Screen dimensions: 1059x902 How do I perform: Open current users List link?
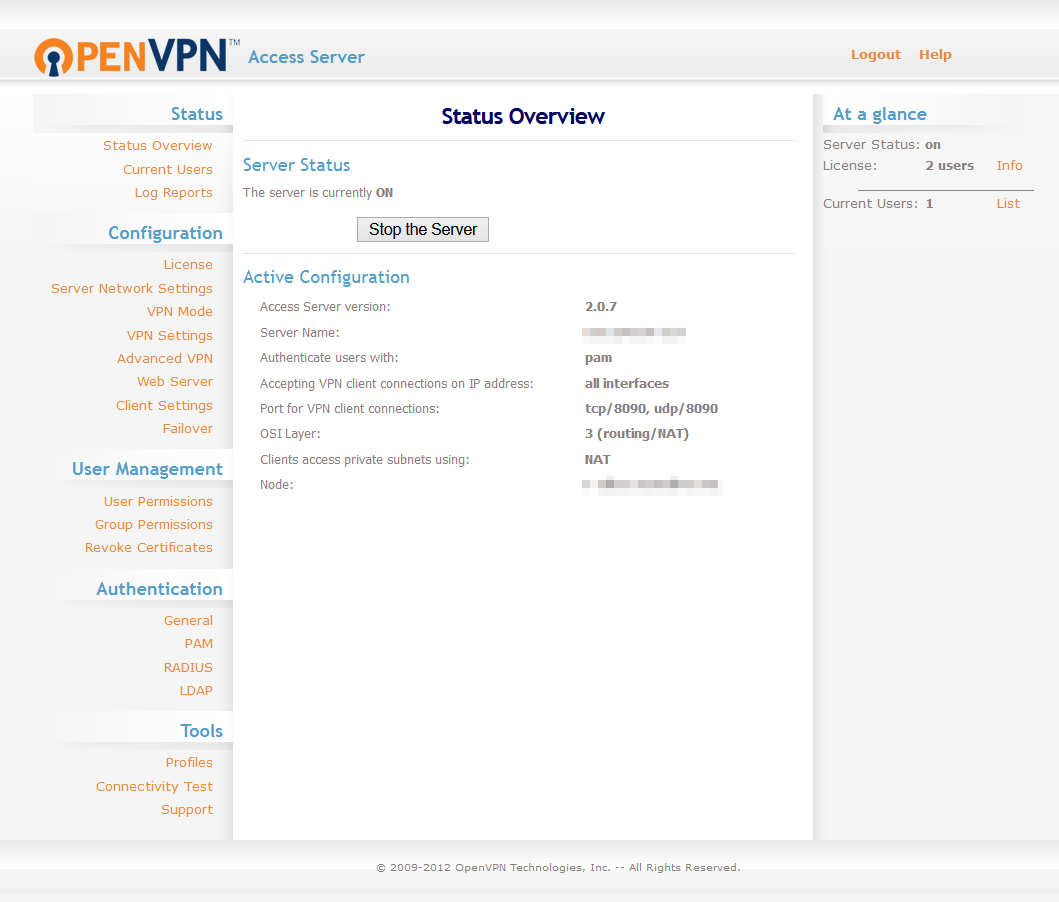tap(1008, 204)
